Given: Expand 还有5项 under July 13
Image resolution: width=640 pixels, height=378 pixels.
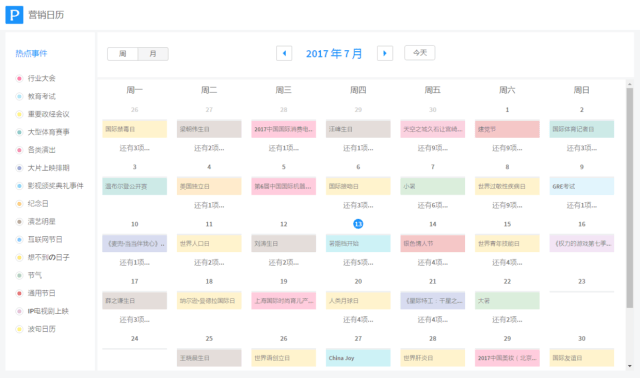Looking at the screenshot, I should pyautogui.click(x=358, y=262).
